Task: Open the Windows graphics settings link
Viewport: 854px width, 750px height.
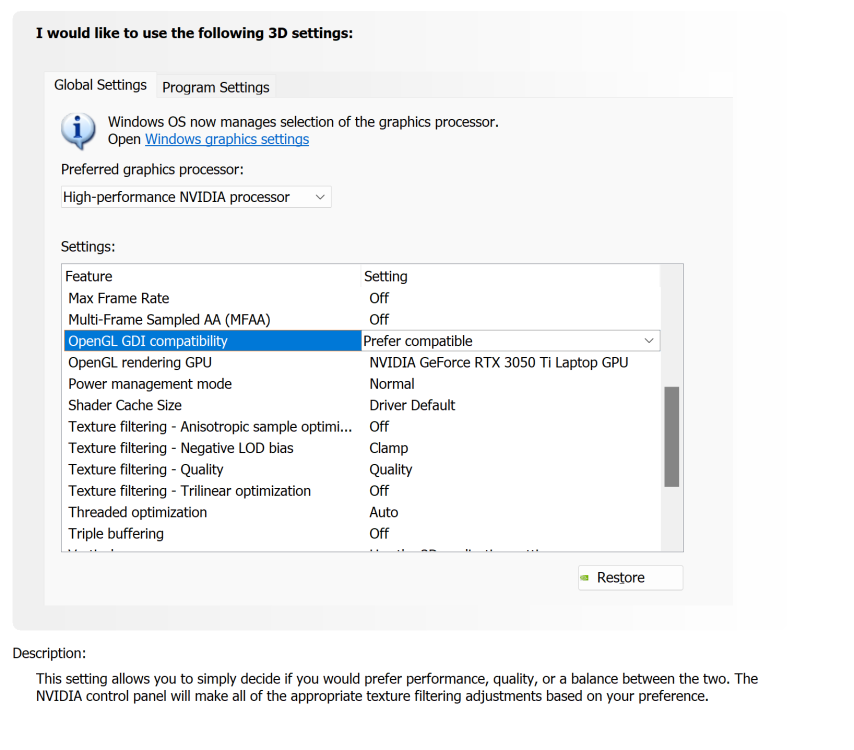Action: [227, 139]
